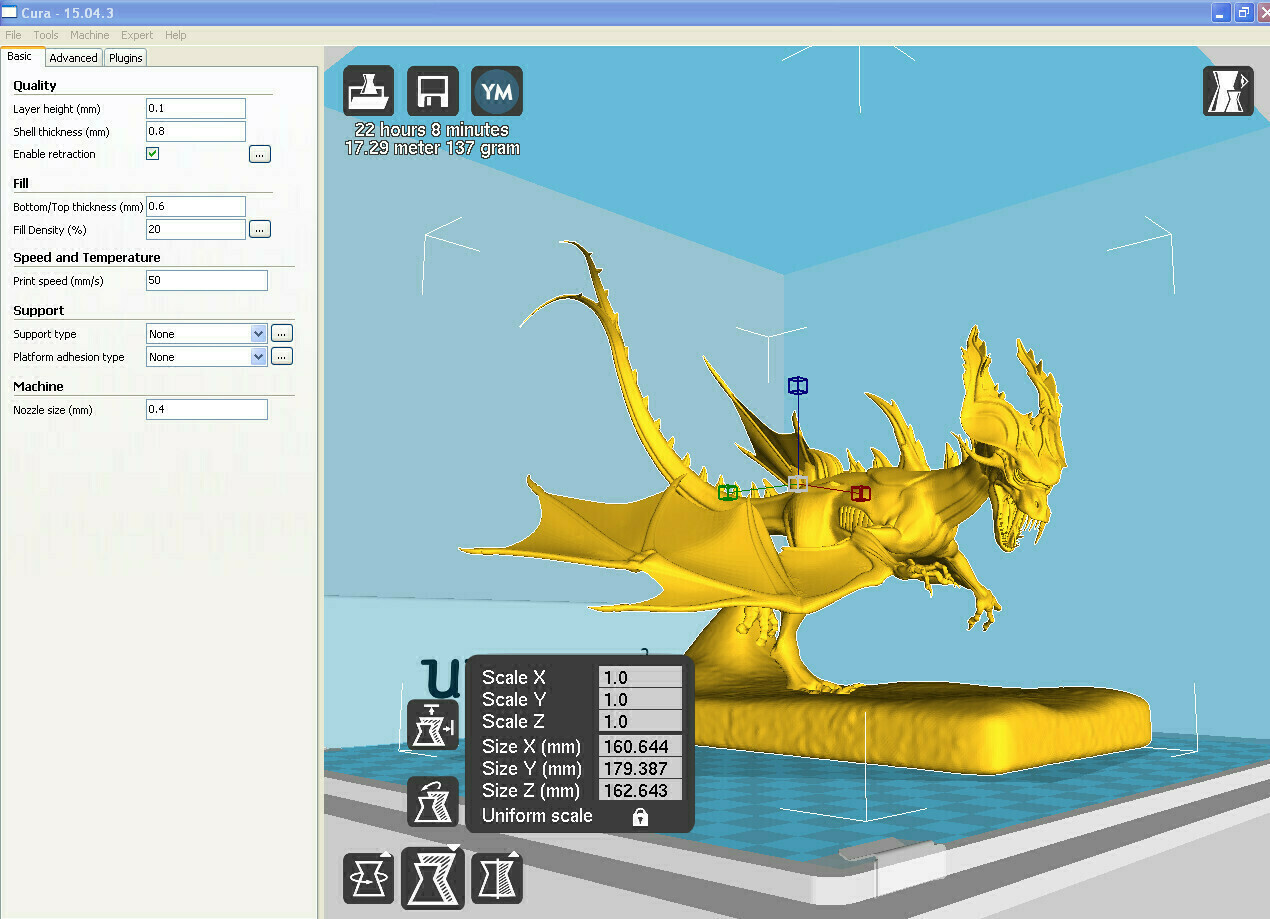Click the To max scale icon
This screenshot has height=919, width=1270.
point(432,726)
